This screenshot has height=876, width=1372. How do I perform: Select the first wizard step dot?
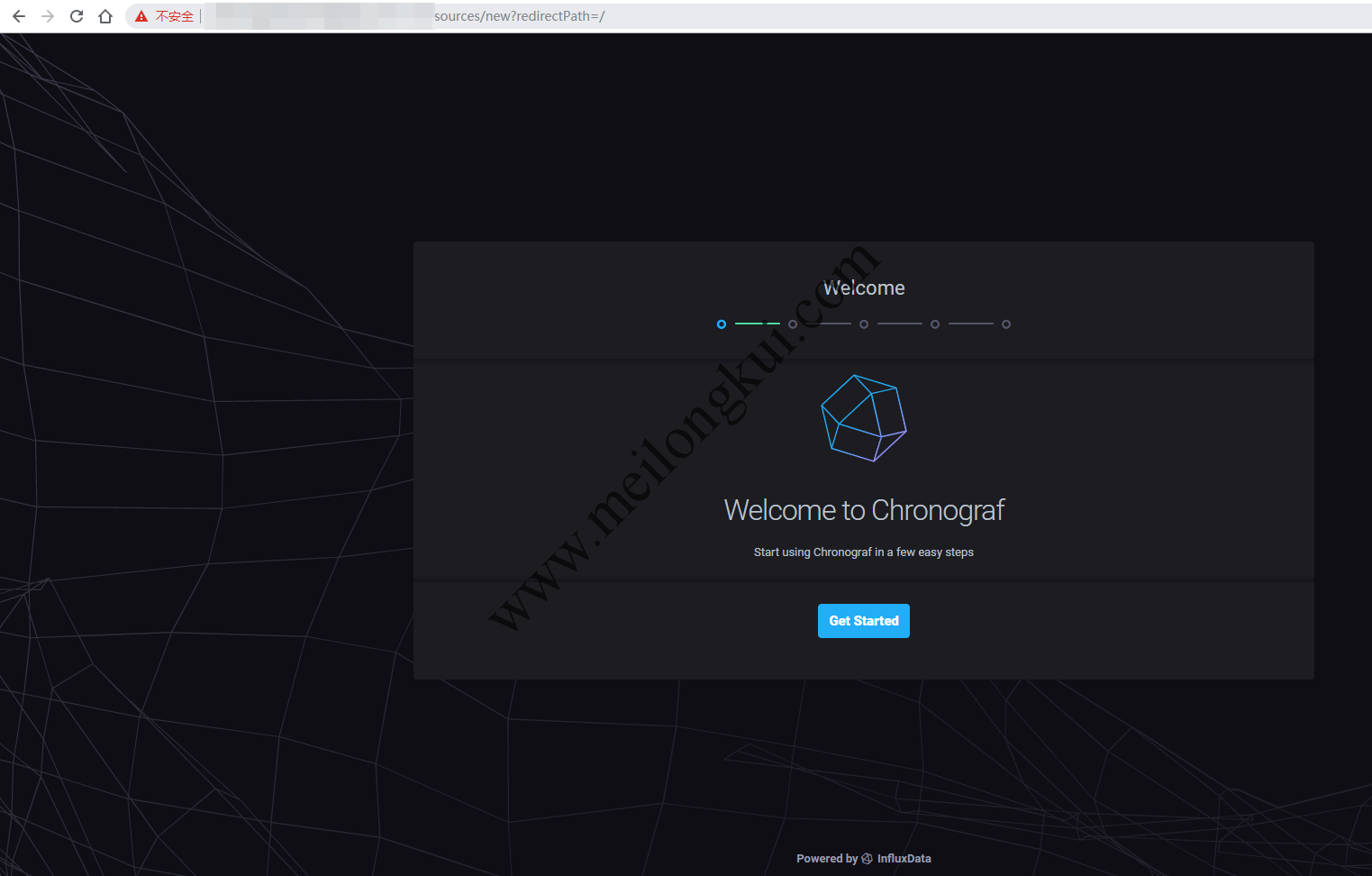[722, 324]
